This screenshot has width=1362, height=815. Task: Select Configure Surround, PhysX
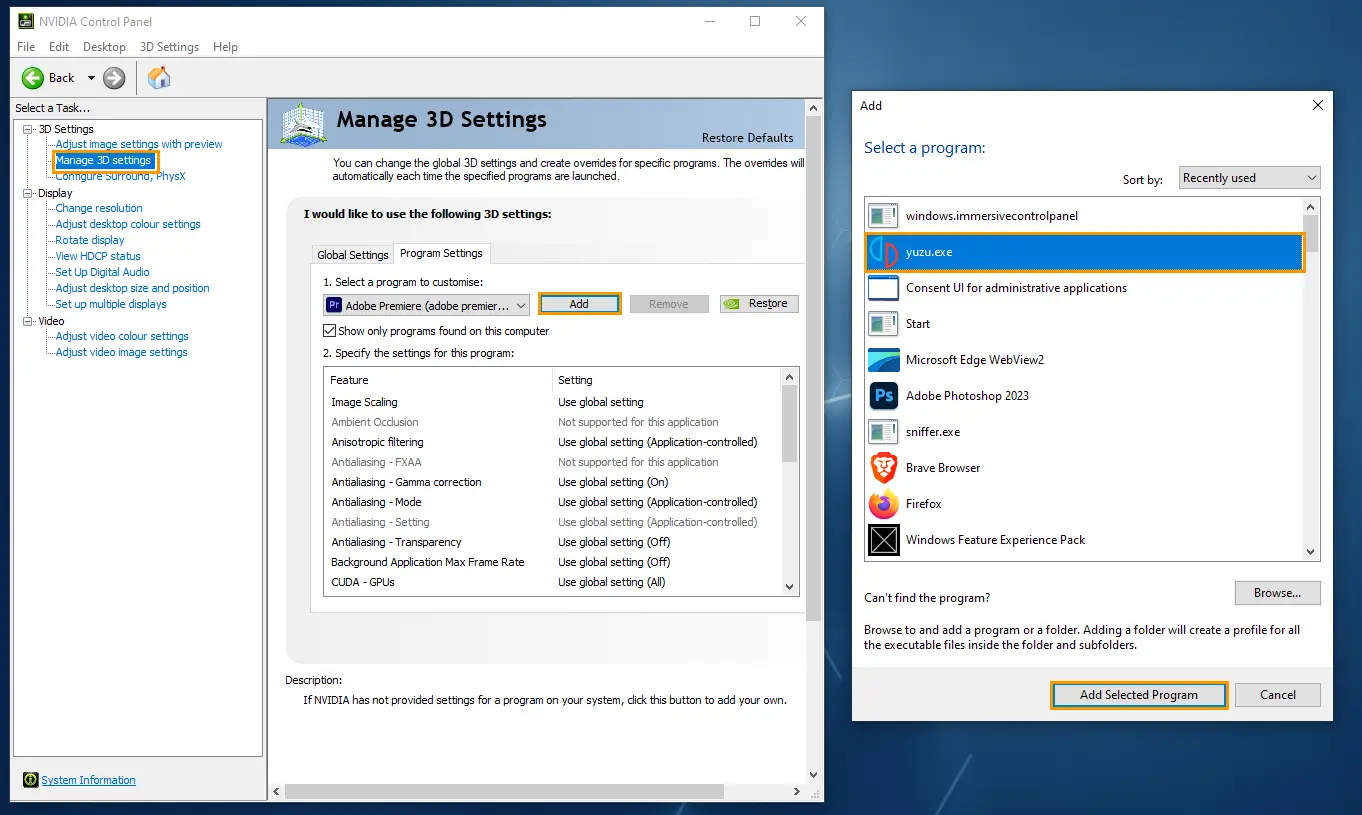[x=120, y=177]
